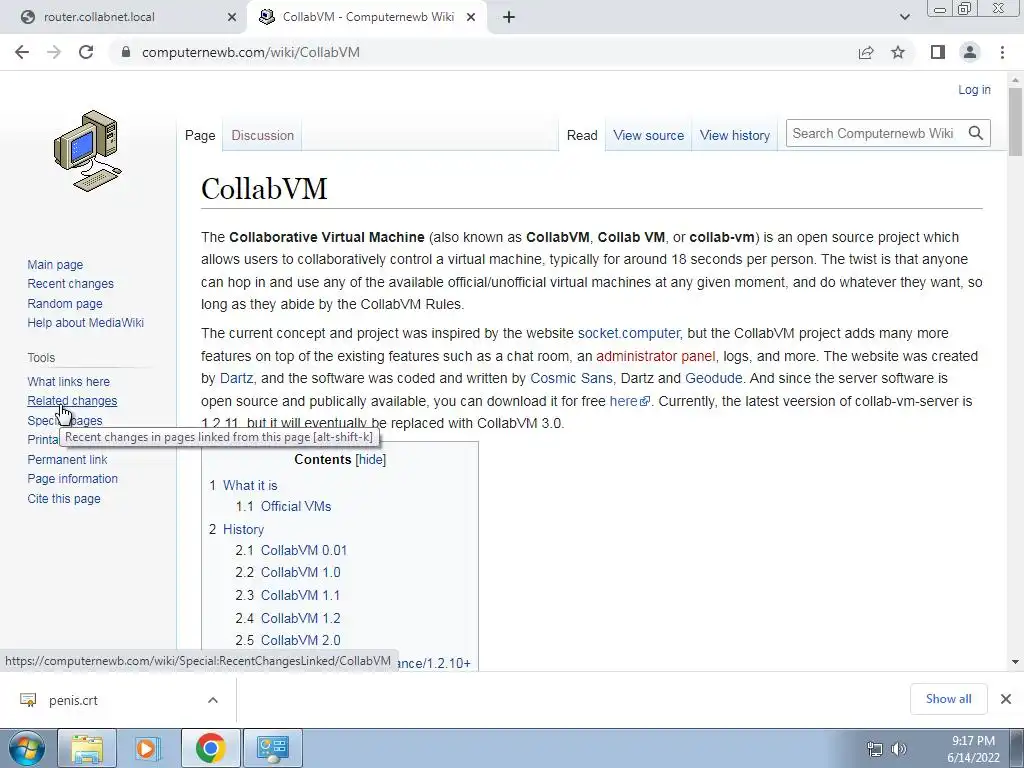The image size is (1024, 768).
Task: Open the browser side panel icon
Action: point(938,52)
